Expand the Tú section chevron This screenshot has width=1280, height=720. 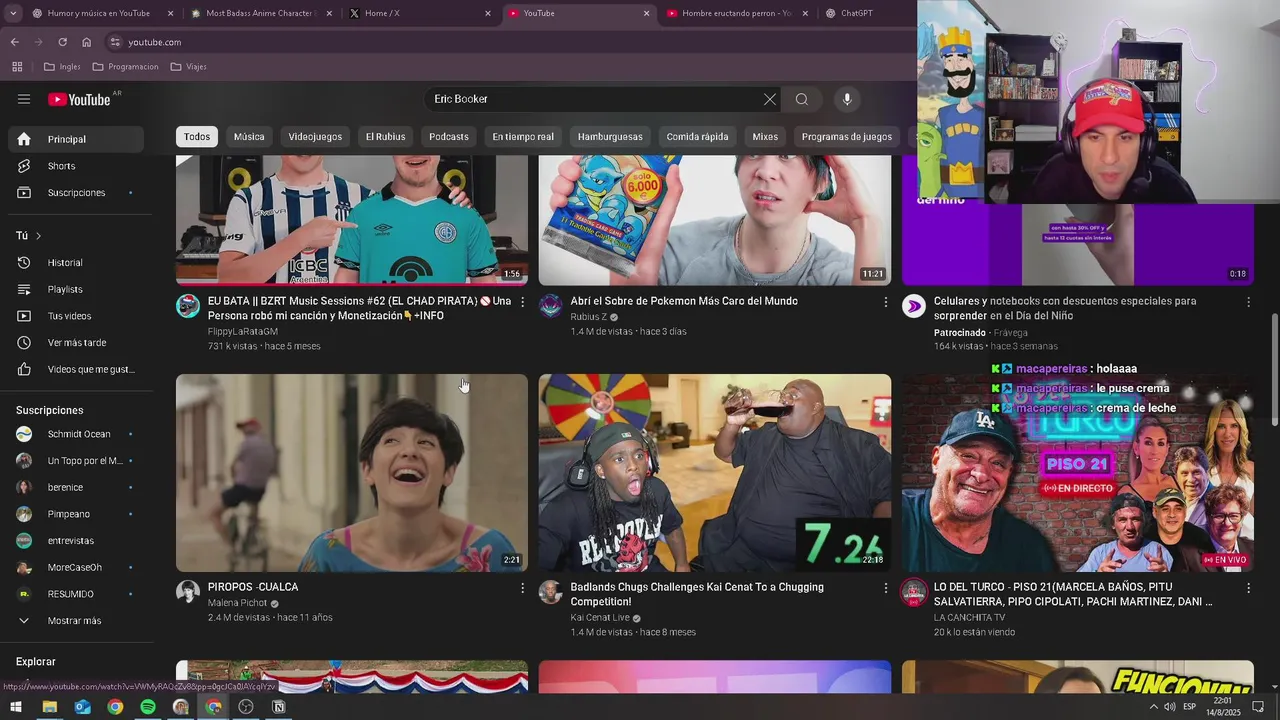38,236
